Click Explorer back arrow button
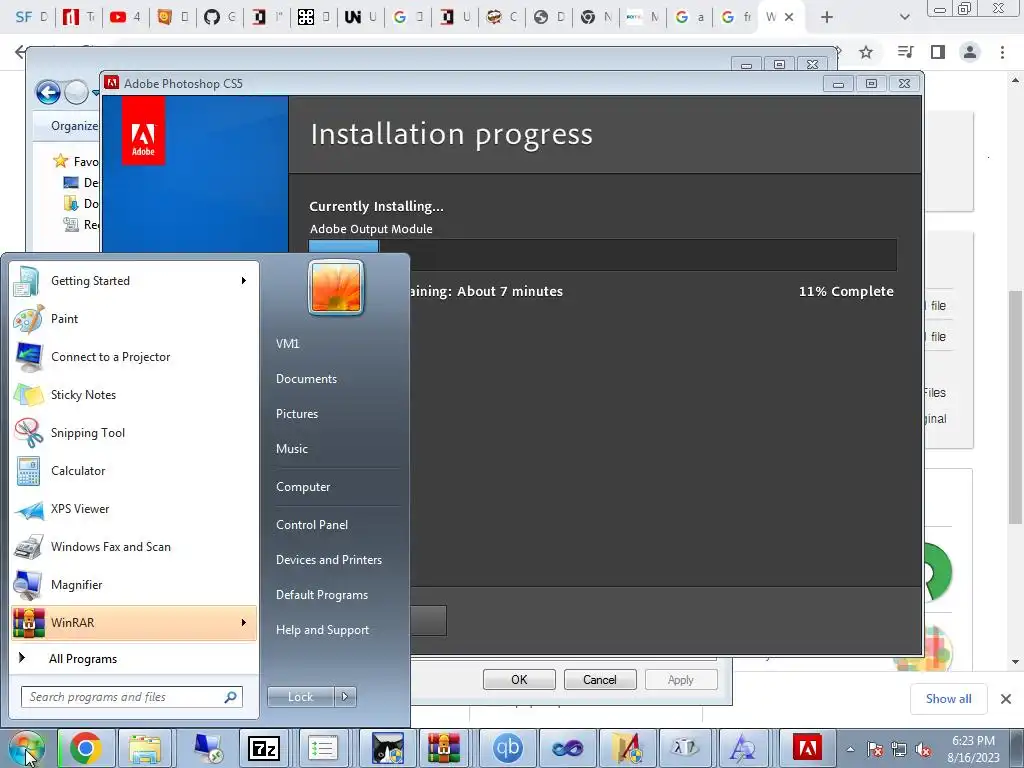The image size is (1024, 768). coord(48,92)
